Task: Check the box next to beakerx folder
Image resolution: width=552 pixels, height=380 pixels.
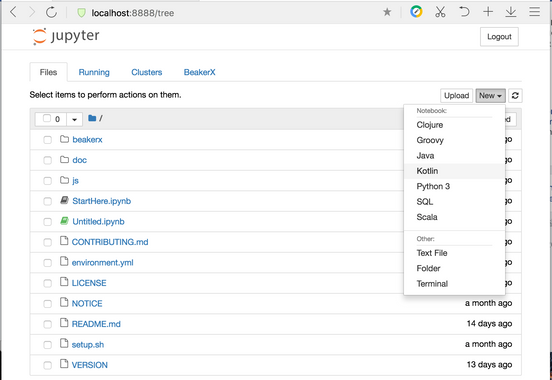Action: click(47, 140)
